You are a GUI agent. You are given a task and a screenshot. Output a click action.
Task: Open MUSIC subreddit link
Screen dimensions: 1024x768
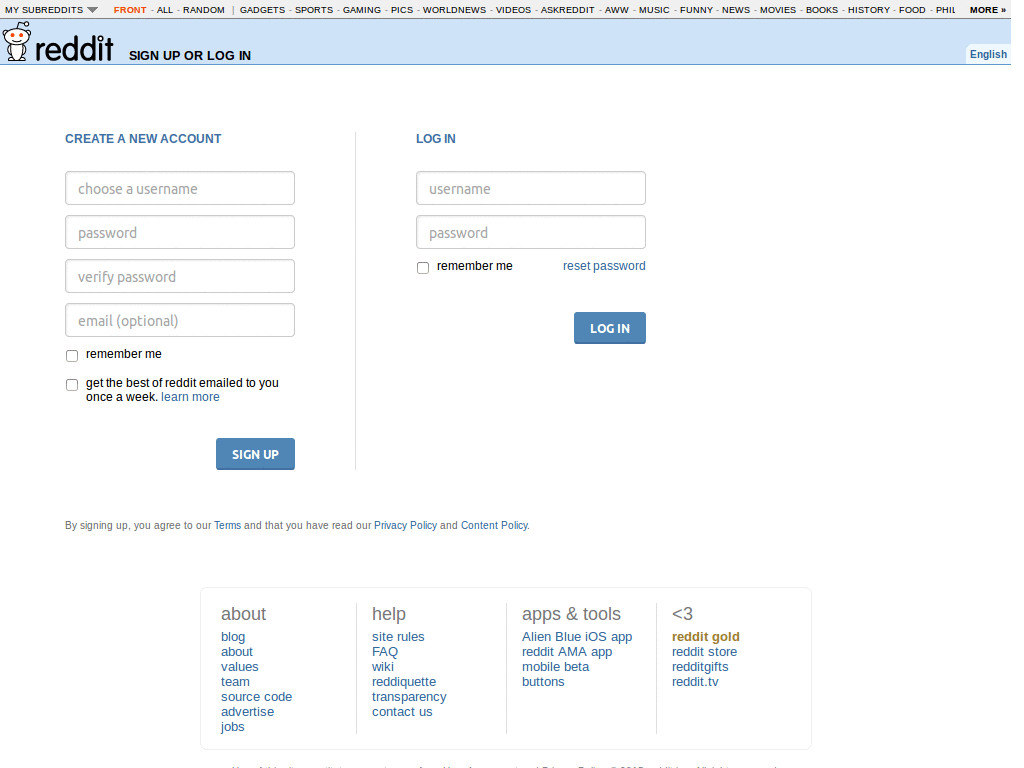coord(654,10)
